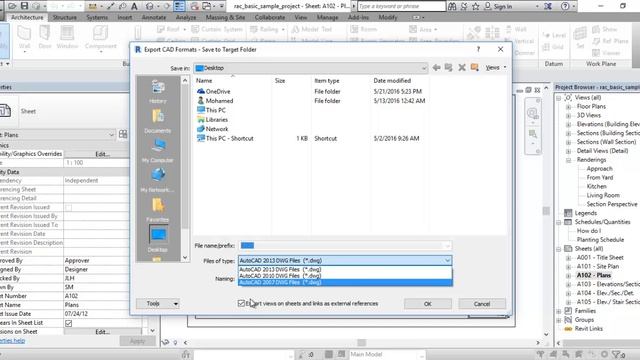Select Revit Links in Project Browser
Image resolution: width=640 pixels, height=360 pixels.
click(589, 329)
